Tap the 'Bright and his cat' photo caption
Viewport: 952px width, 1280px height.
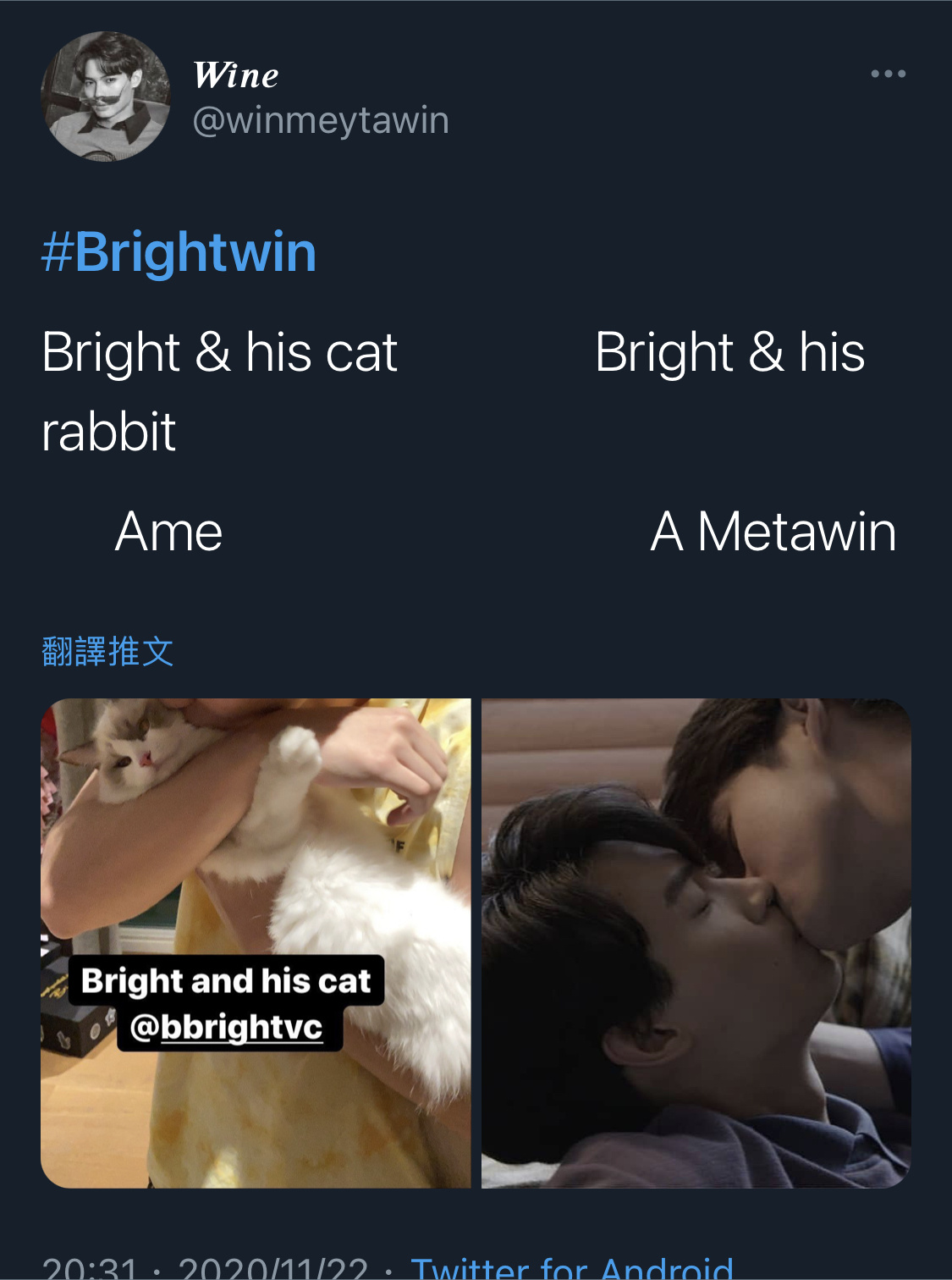226,980
